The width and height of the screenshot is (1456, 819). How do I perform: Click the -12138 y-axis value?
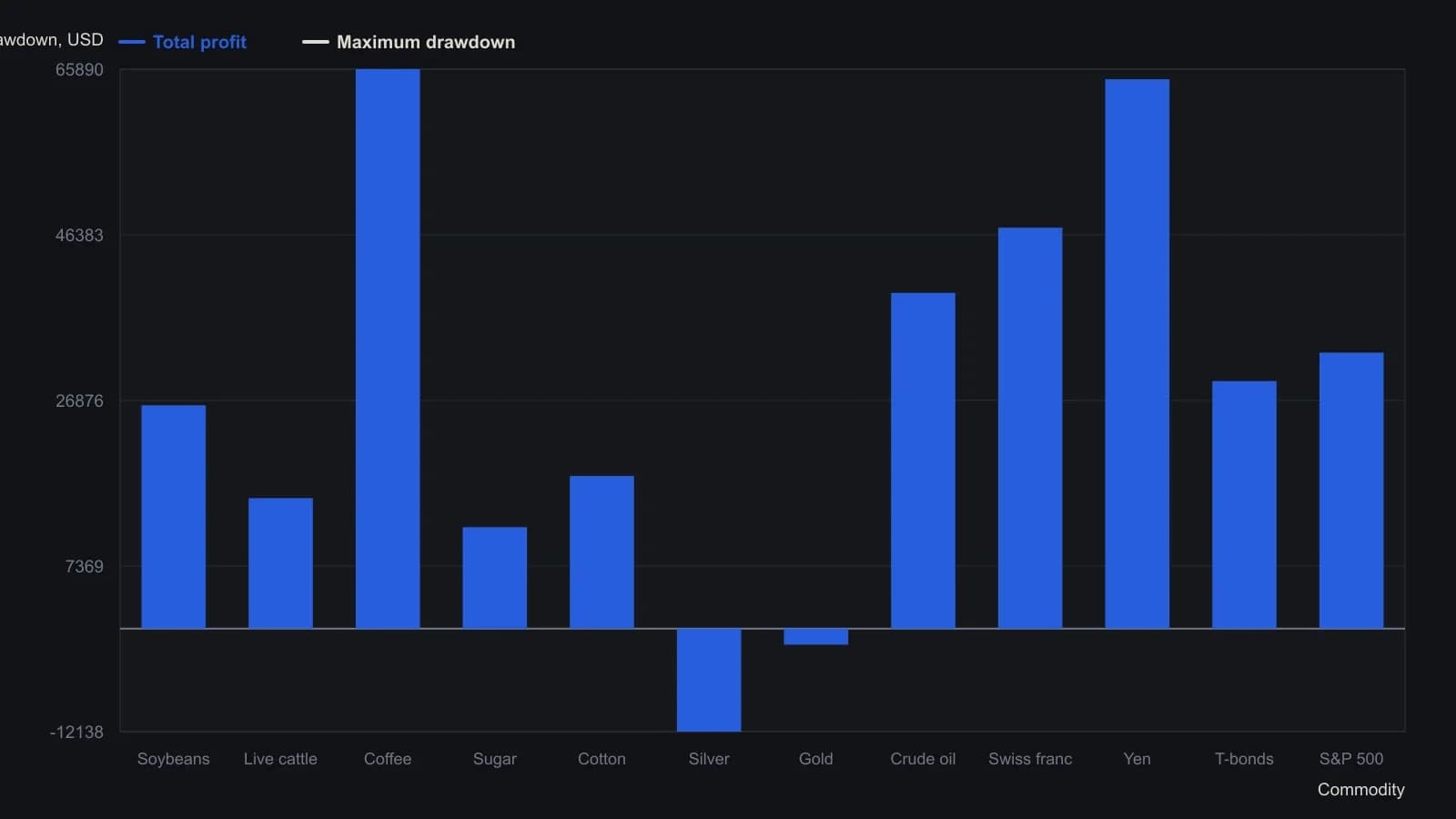click(76, 733)
